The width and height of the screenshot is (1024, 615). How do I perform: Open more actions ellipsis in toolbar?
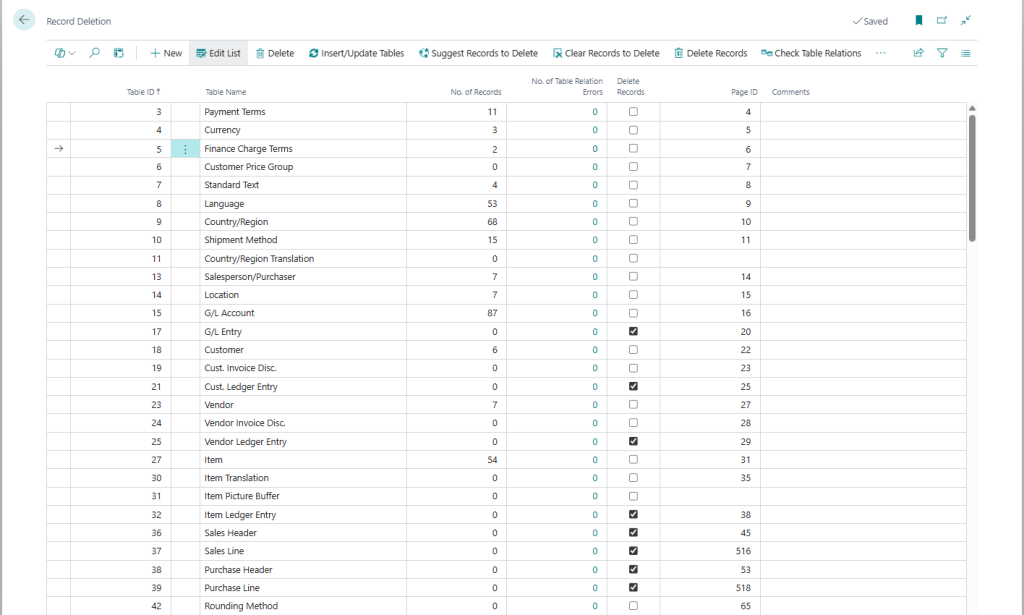[880, 53]
